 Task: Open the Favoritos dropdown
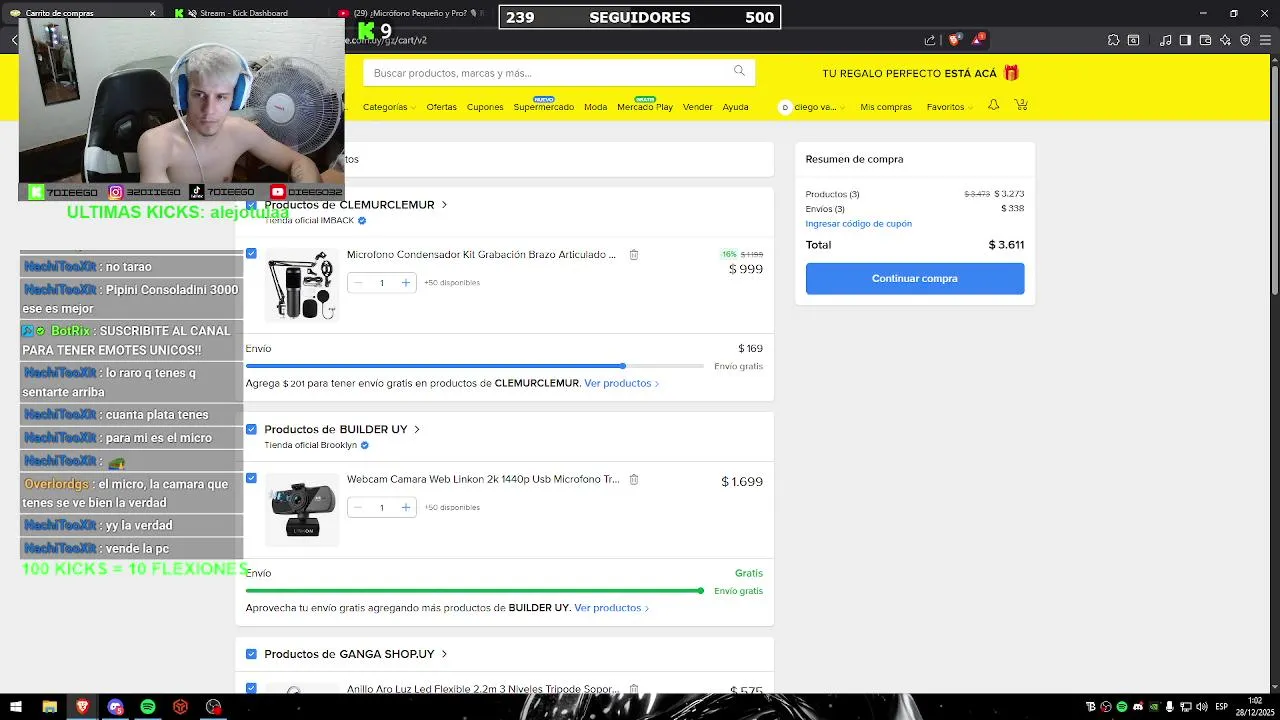click(949, 107)
